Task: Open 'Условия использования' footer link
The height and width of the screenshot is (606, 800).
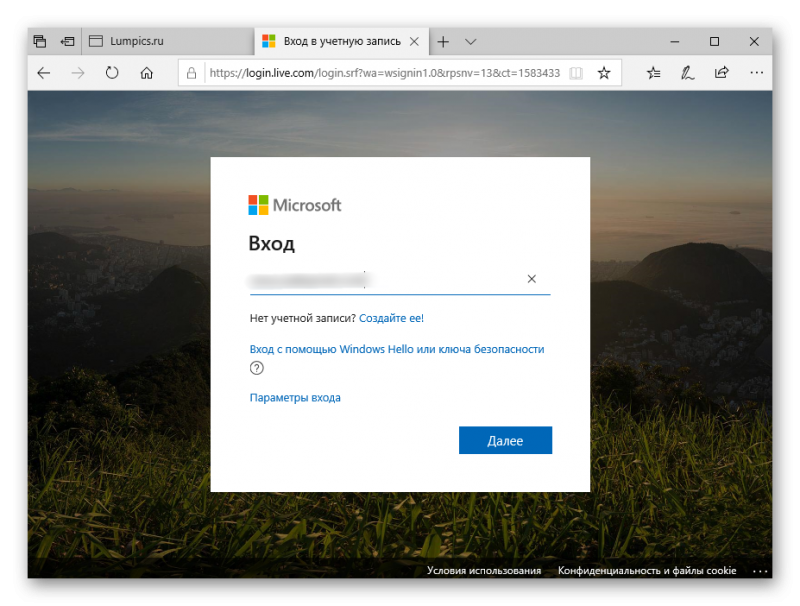Action: point(484,570)
